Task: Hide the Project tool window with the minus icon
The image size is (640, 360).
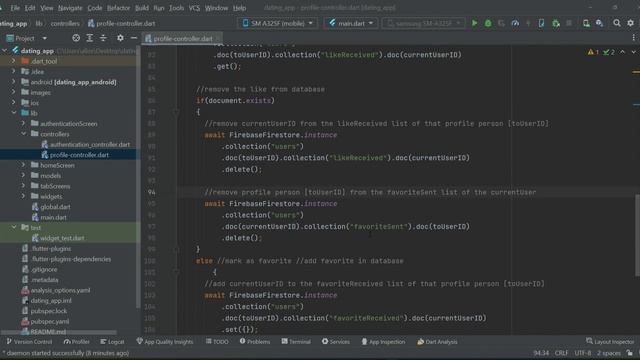Action: click(x=133, y=38)
